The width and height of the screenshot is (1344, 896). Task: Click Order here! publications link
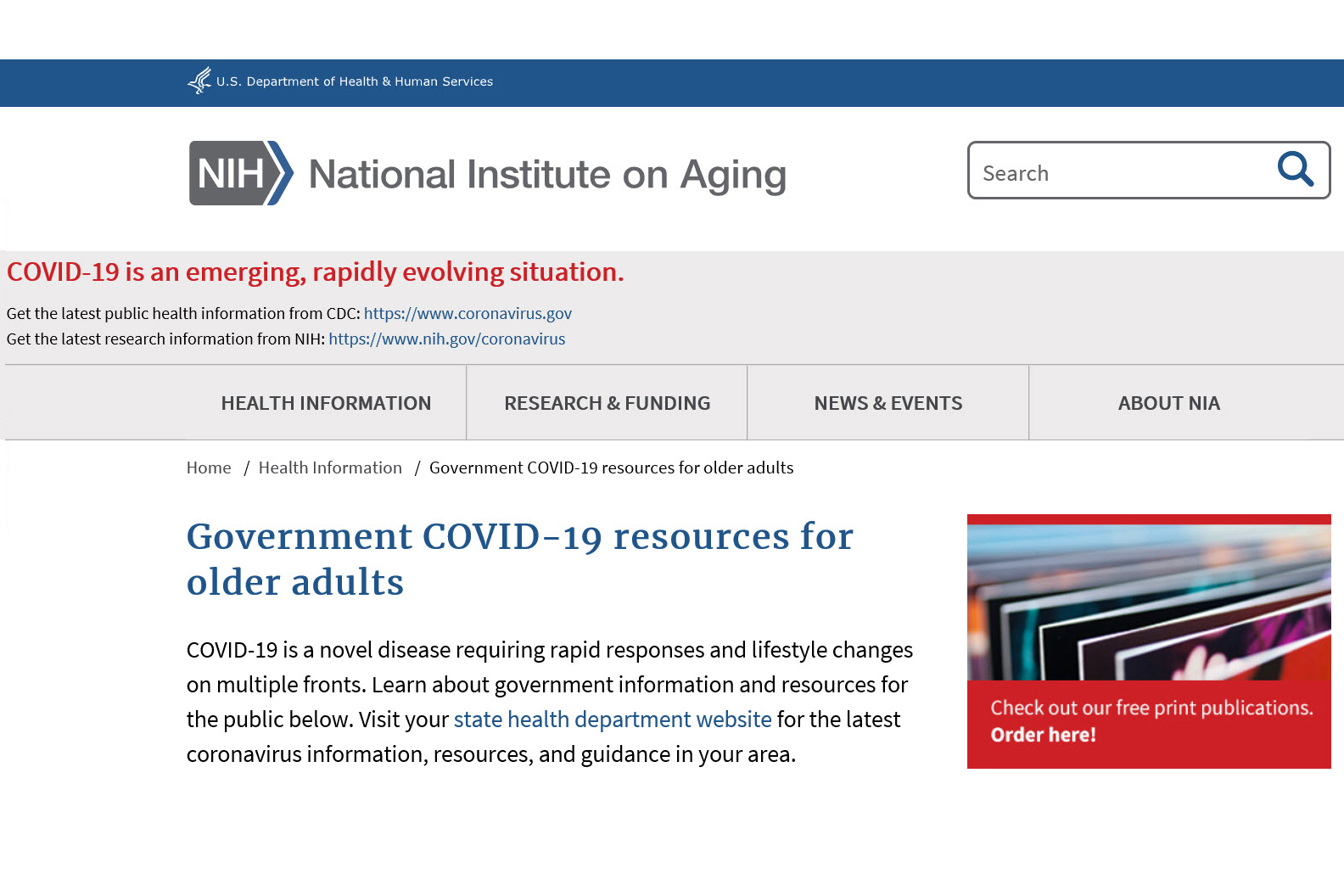click(1044, 735)
